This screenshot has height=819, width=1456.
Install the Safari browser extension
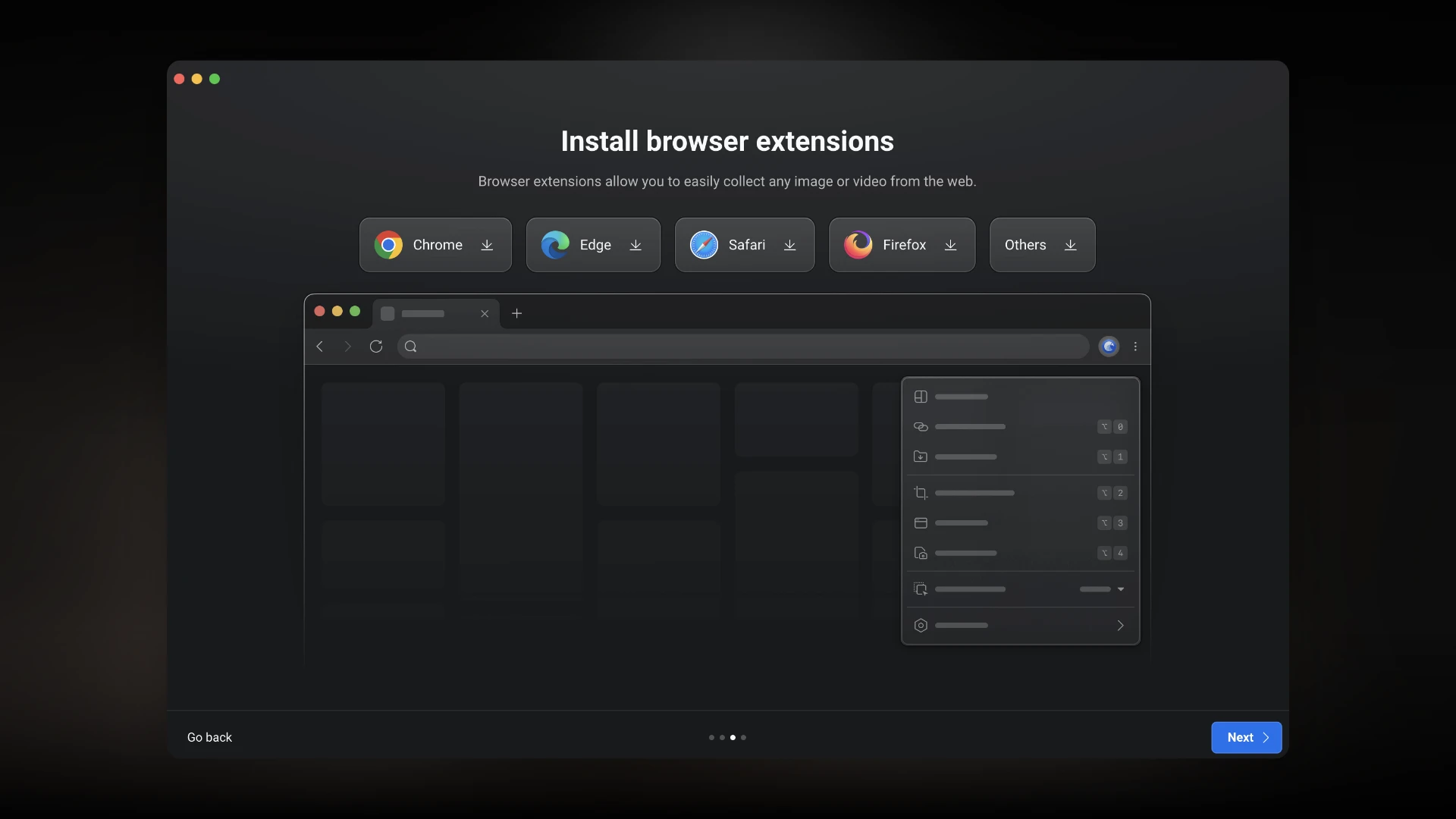click(x=745, y=245)
